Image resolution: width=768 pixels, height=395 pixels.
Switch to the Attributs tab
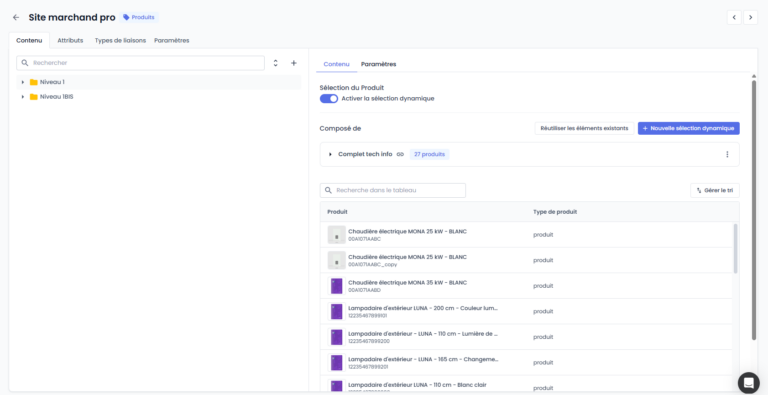(x=70, y=41)
